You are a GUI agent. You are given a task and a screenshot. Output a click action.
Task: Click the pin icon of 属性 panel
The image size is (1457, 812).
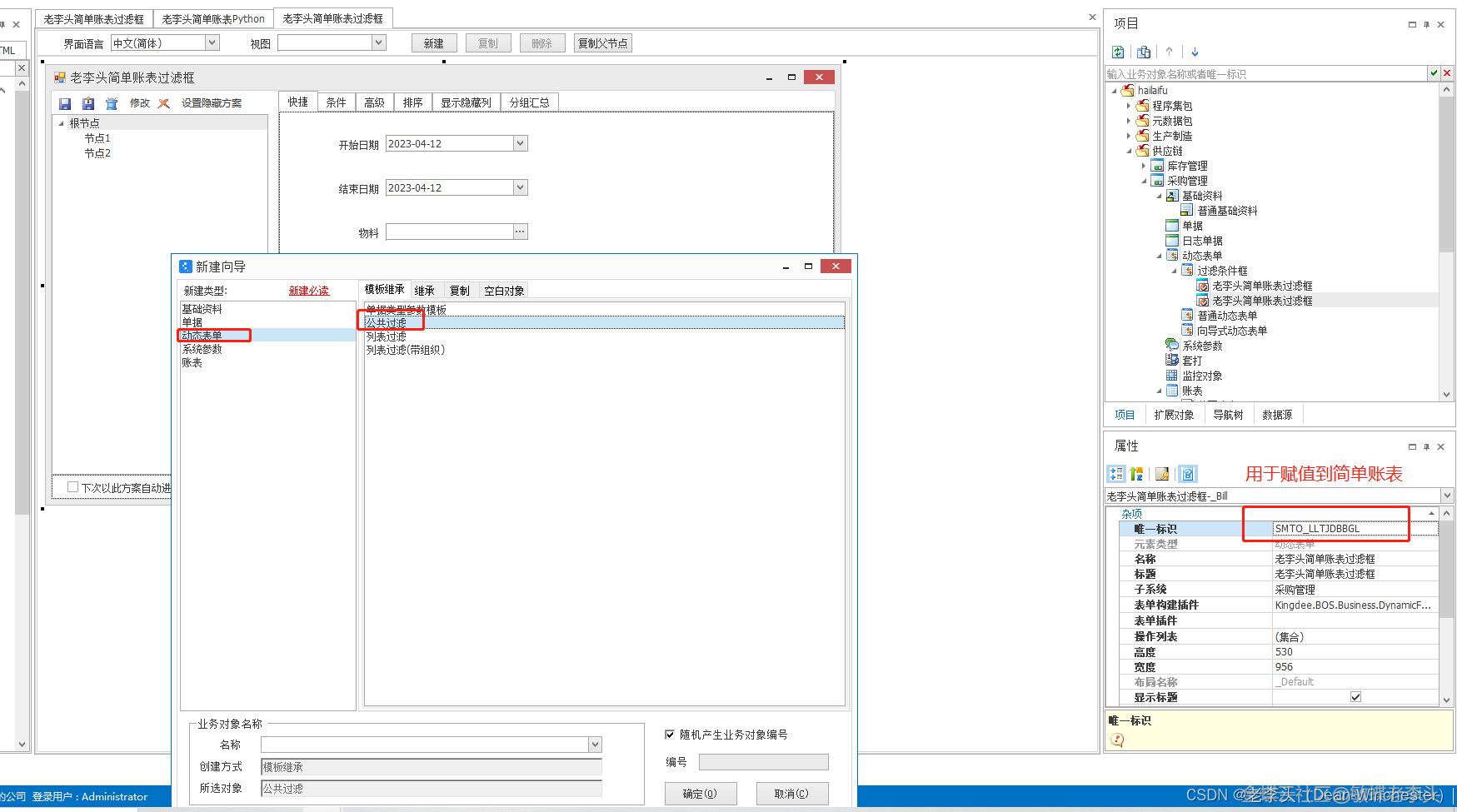[x=1426, y=446]
